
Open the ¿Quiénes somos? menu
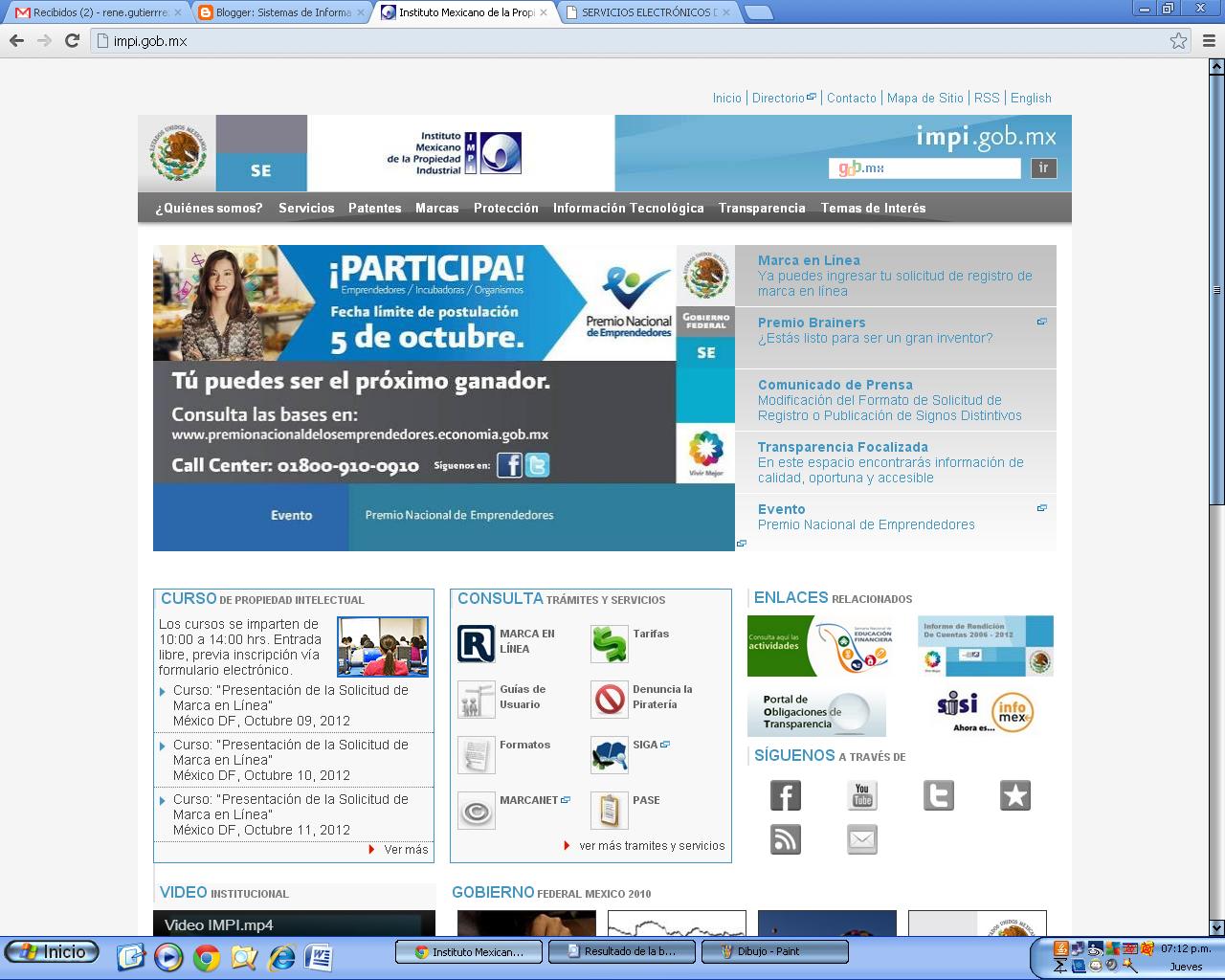(209, 208)
